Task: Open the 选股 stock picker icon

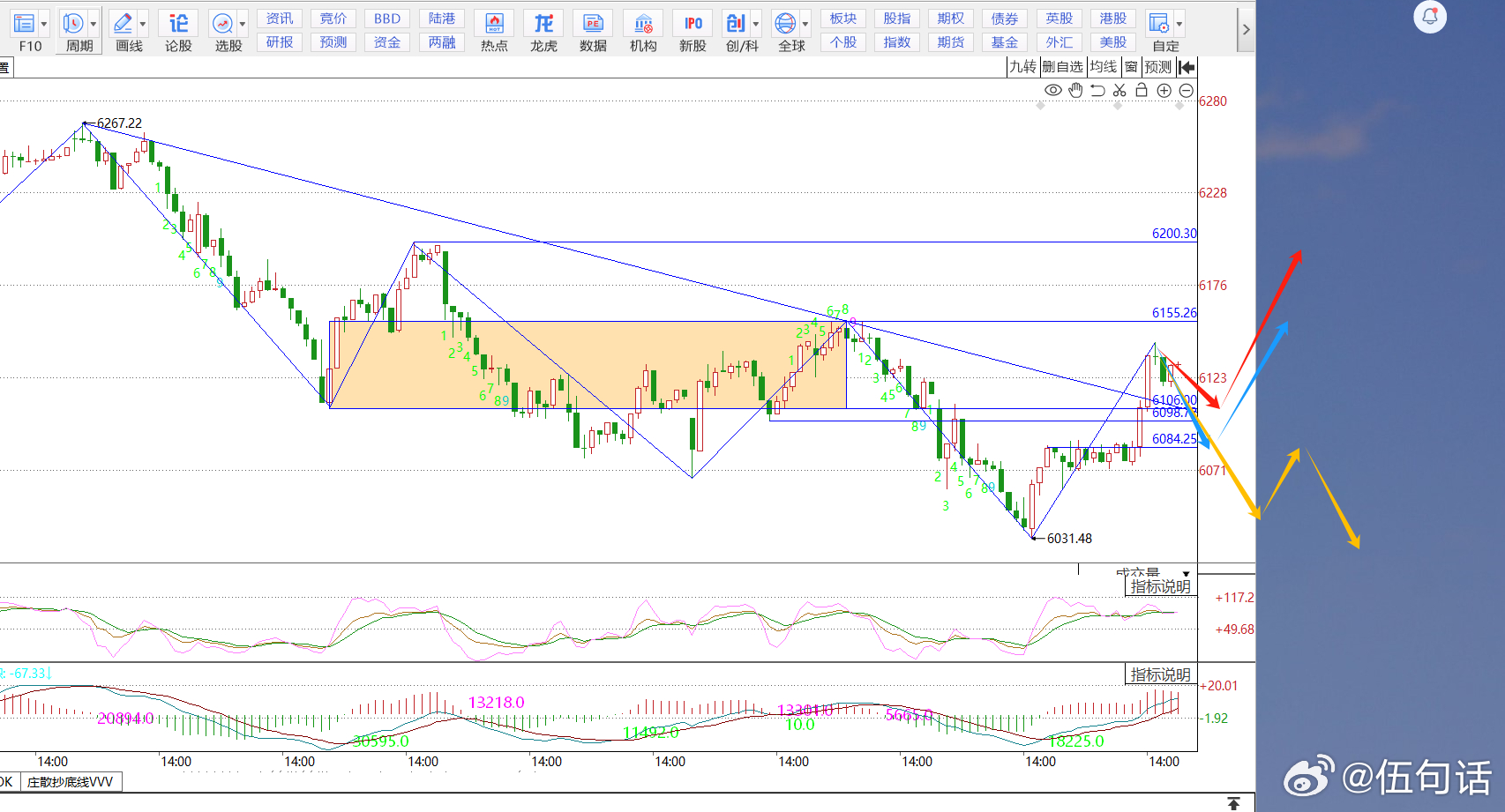Action: [223, 23]
